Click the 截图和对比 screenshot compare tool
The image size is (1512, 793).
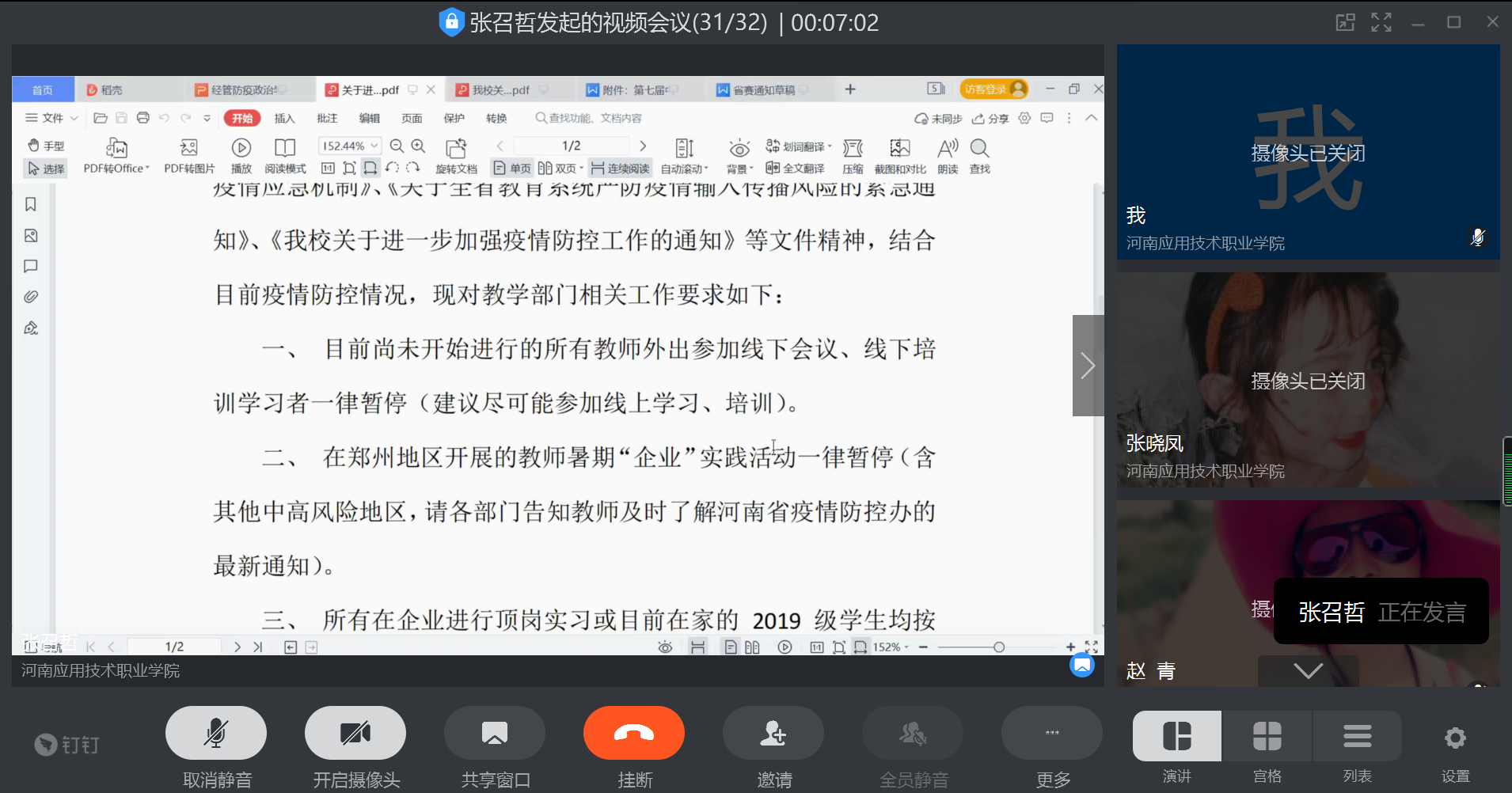(900, 156)
